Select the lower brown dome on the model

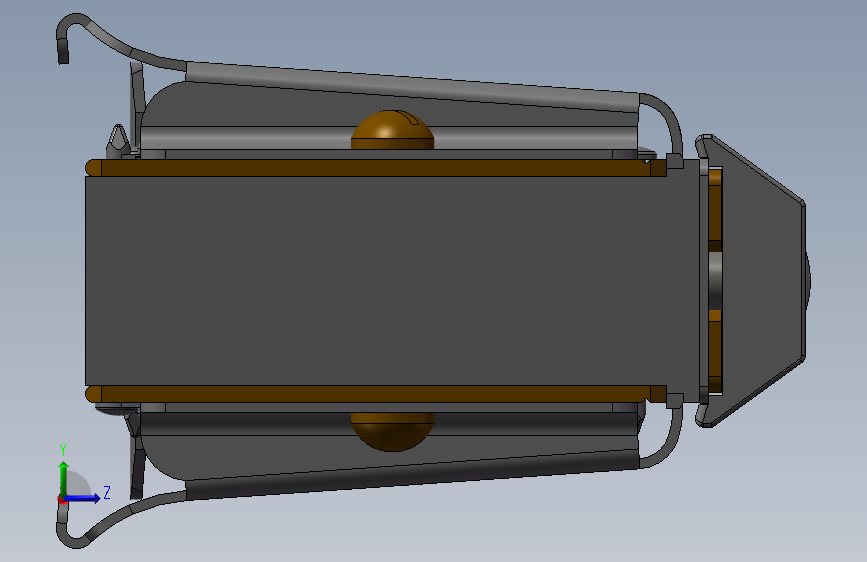[x=393, y=432]
